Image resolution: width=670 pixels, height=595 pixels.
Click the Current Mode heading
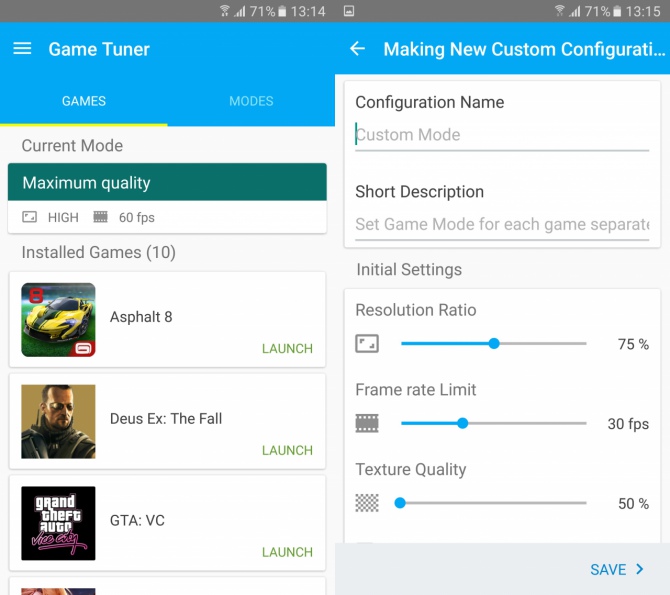72,146
